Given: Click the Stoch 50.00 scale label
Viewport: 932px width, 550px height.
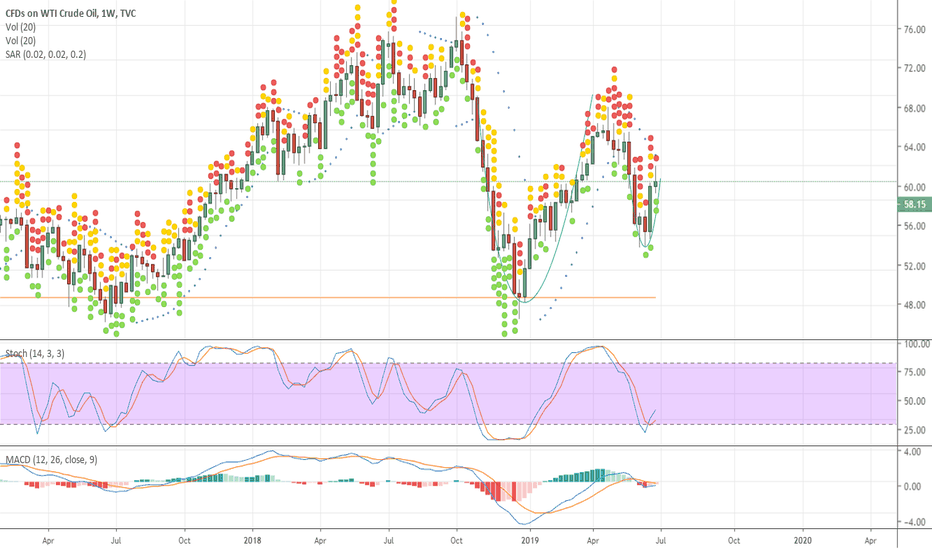Looking at the screenshot, I should (x=914, y=401).
